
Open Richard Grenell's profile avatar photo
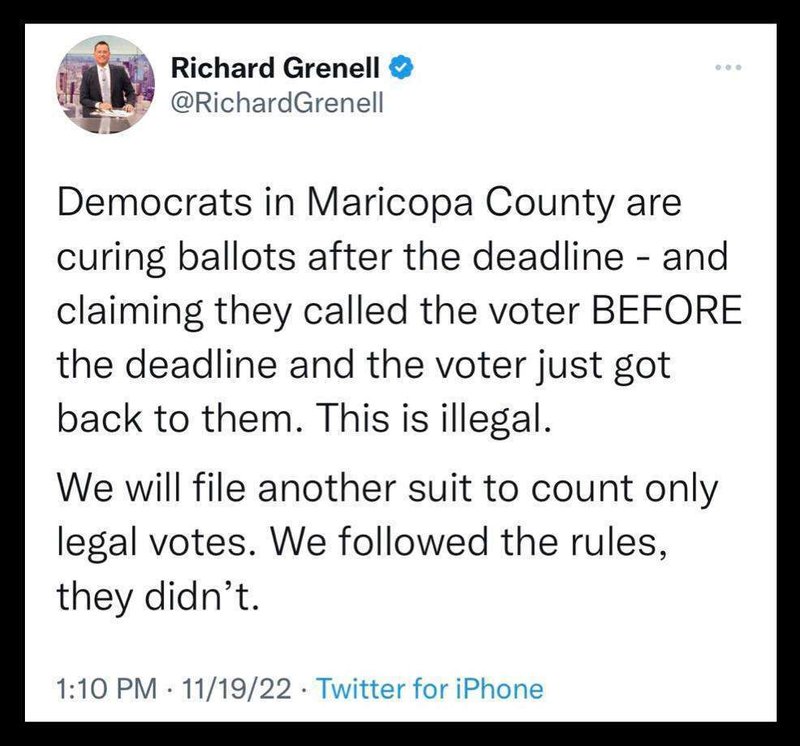coord(105,84)
